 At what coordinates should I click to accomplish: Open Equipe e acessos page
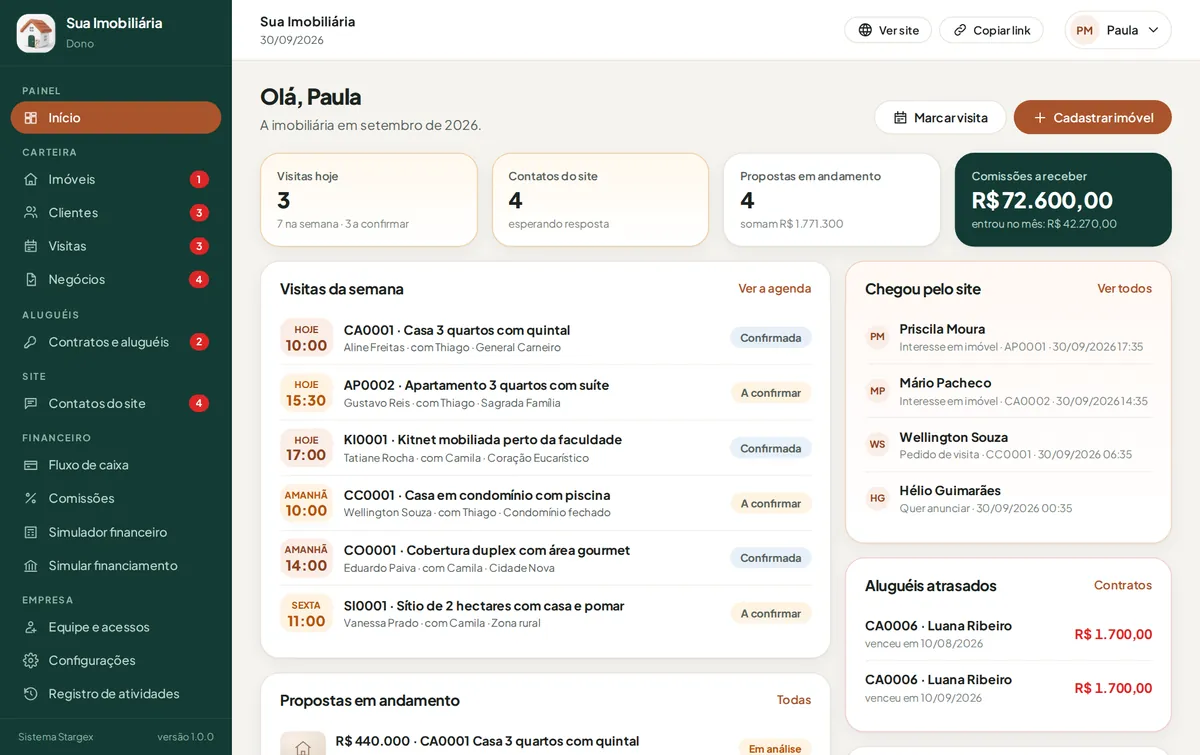(116, 627)
